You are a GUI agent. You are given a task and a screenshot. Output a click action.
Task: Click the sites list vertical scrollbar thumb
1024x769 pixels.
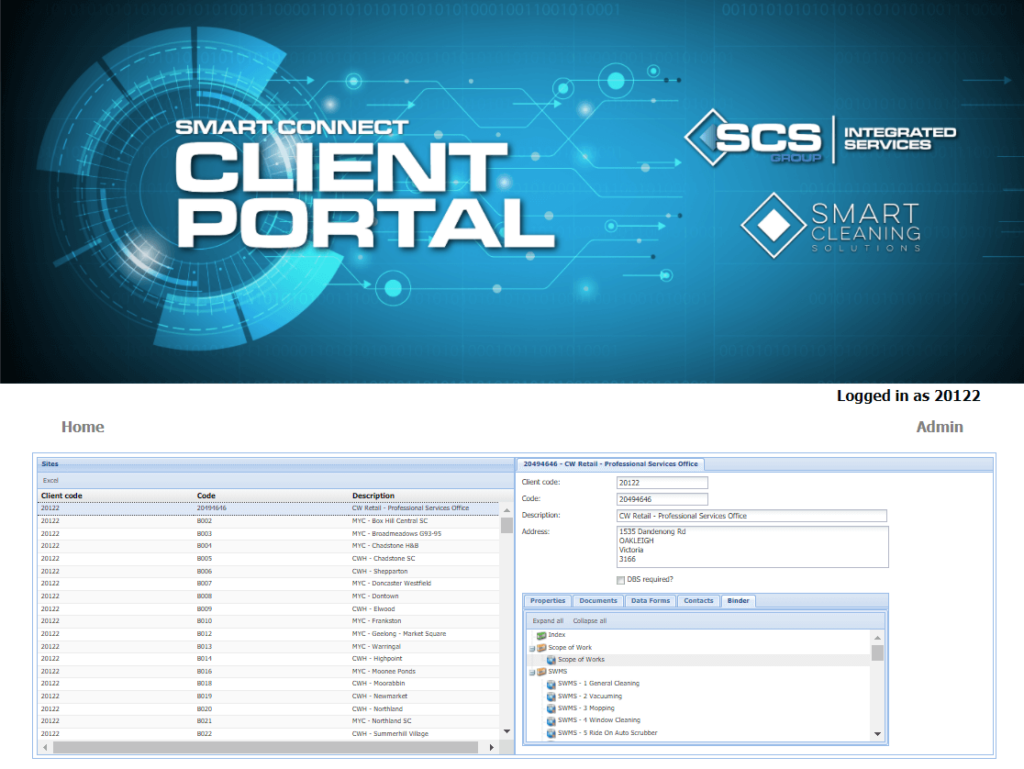[x=507, y=525]
